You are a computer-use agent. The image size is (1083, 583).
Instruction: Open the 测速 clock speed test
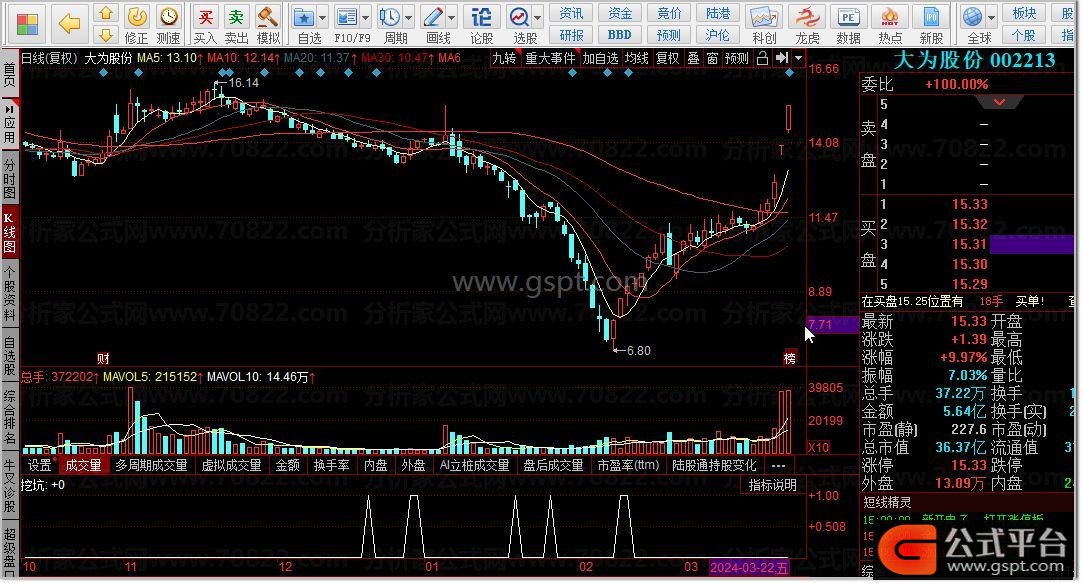click(x=169, y=17)
